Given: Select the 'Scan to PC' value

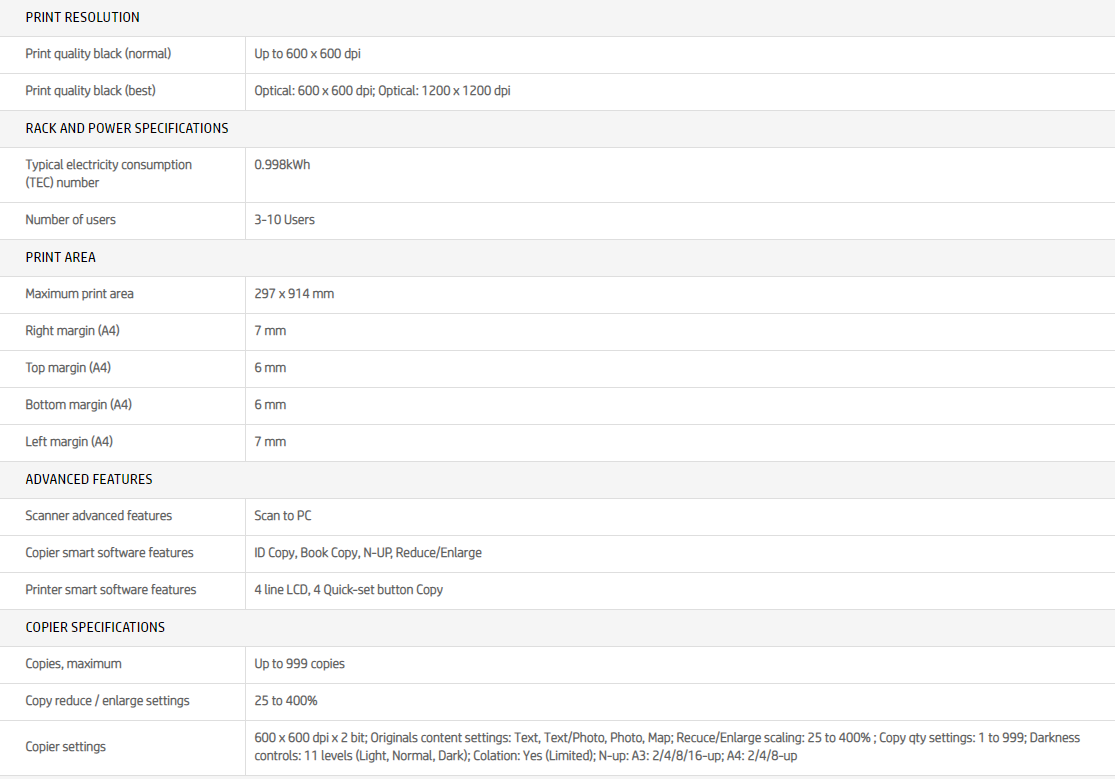Looking at the screenshot, I should point(283,516).
